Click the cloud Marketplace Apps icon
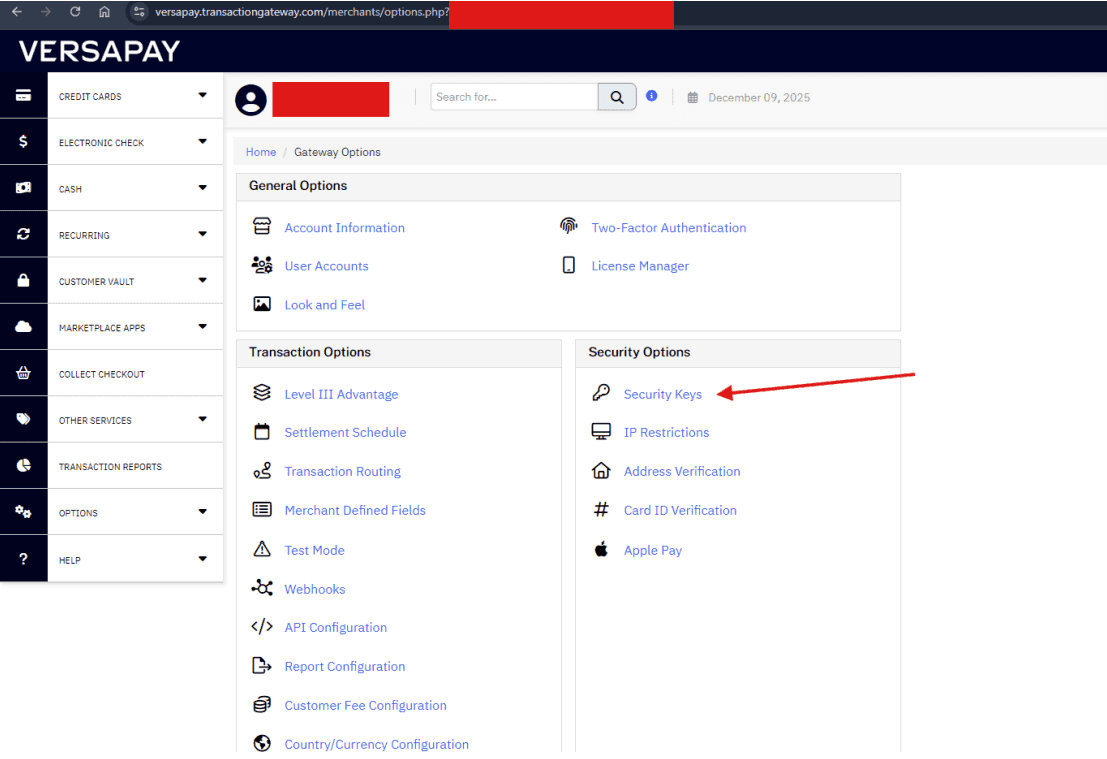Viewport: 1107px width, 759px height. [23, 327]
